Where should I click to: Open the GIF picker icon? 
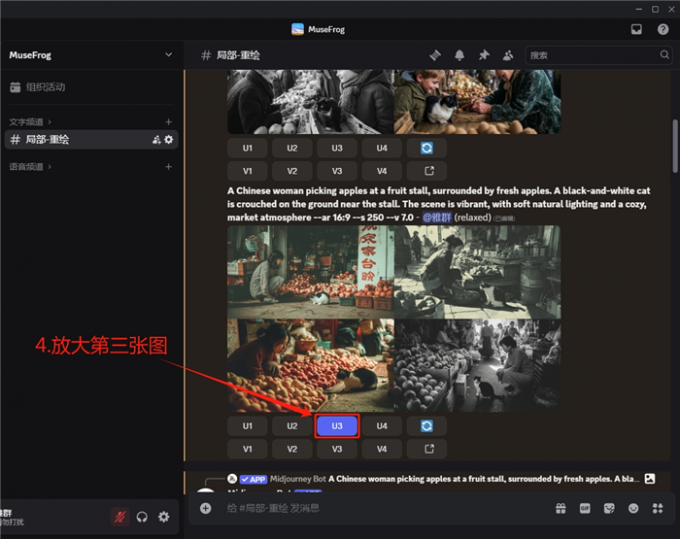coord(585,508)
